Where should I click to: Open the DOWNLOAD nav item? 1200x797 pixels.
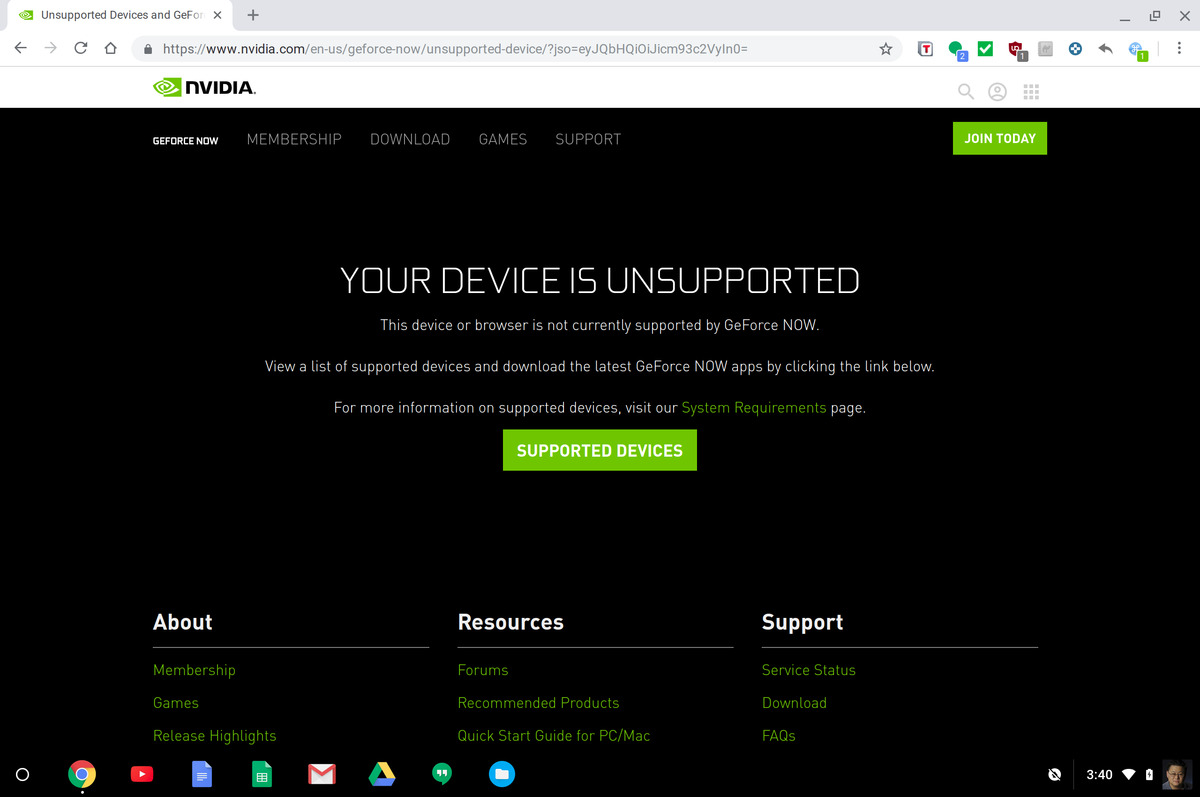click(410, 139)
